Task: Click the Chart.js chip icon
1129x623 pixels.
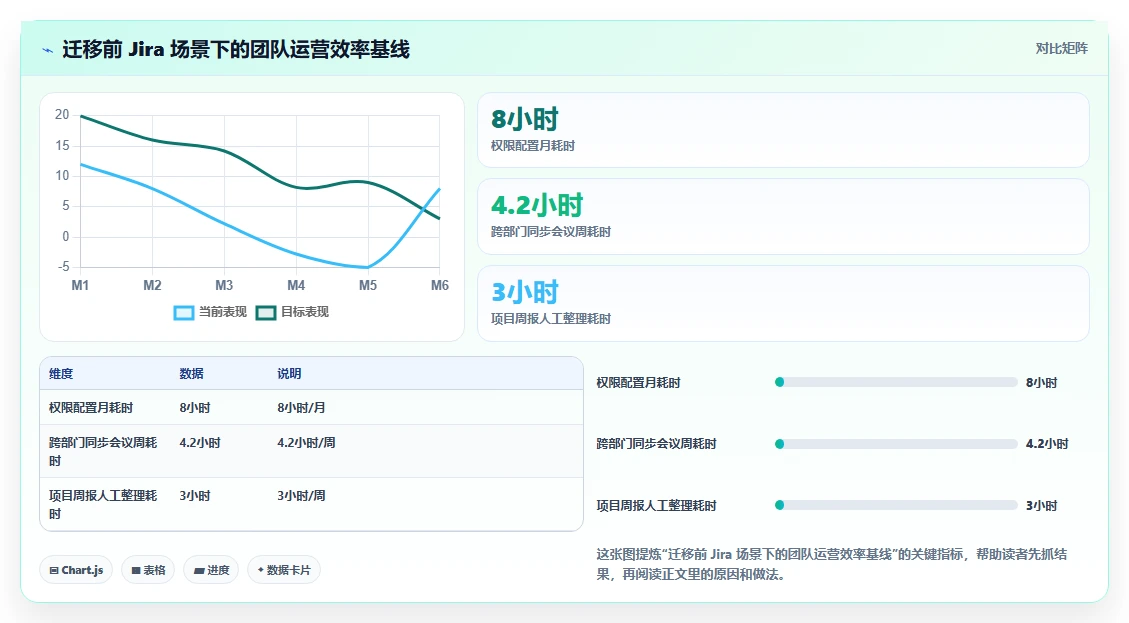Action: (x=54, y=570)
